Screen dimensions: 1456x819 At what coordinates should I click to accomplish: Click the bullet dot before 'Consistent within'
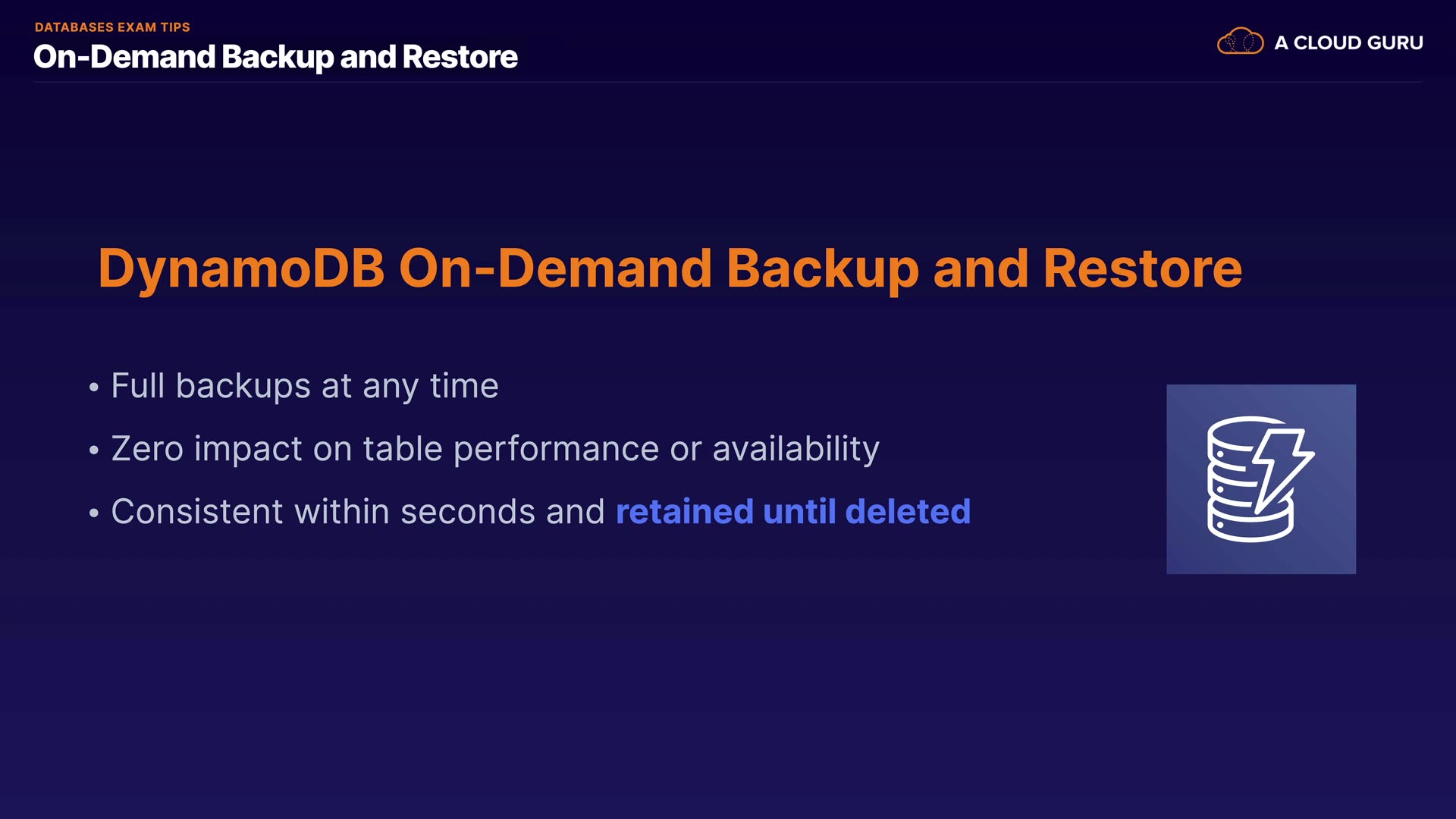click(x=94, y=513)
